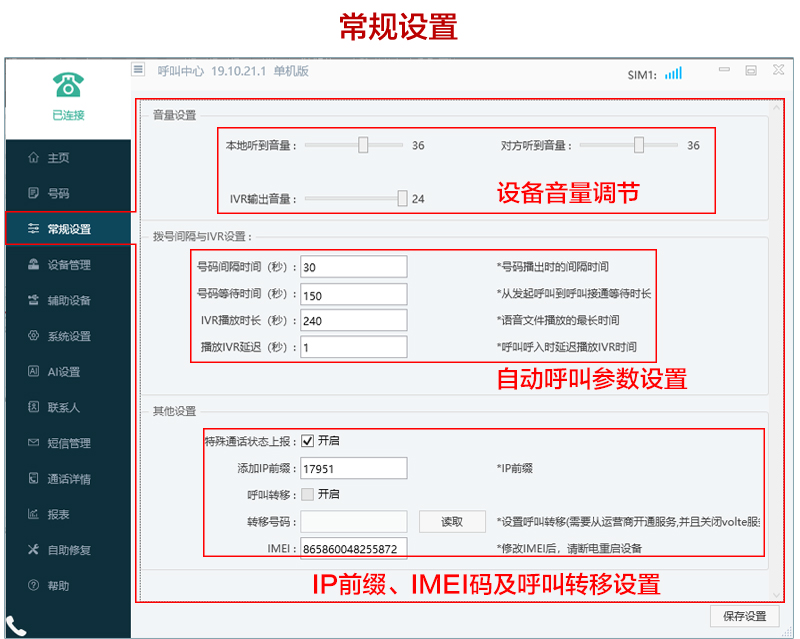This screenshot has width=800, height=639.
Task: Click the scrollbar up arrow of settings panel
Action: [x=777, y=107]
